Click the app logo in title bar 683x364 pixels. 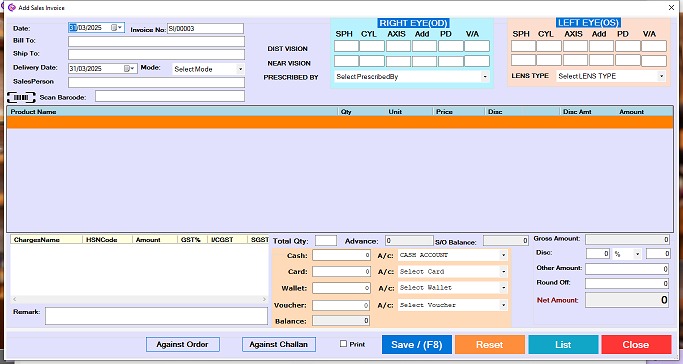point(12,7)
